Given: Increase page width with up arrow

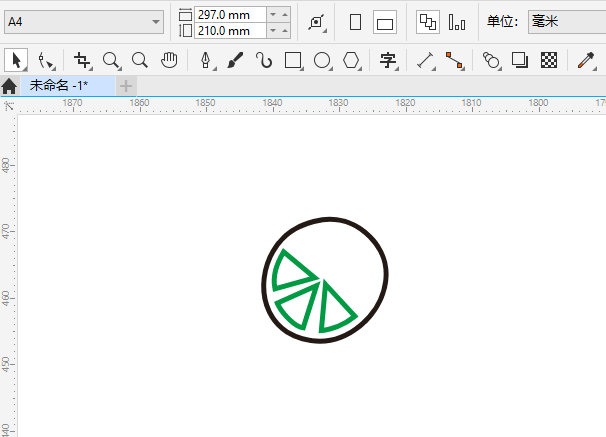Looking at the screenshot, I should click(x=285, y=15).
